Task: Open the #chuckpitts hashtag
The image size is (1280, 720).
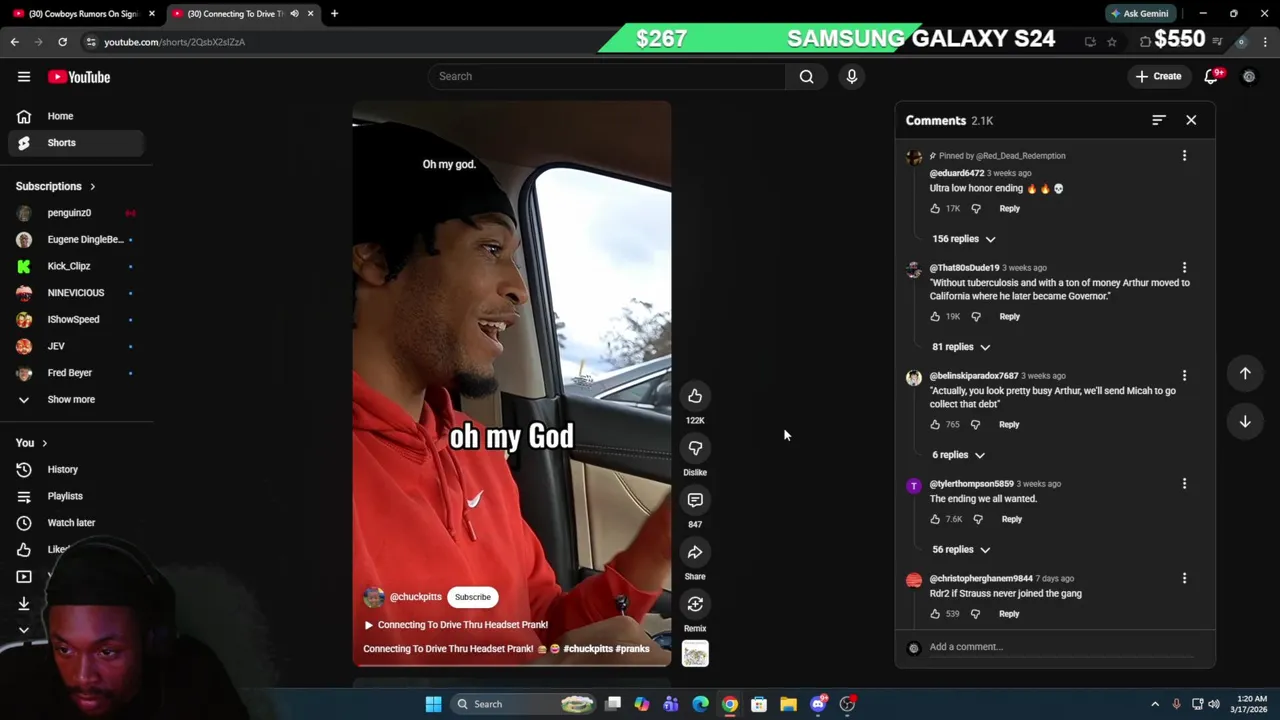Action: click(x=588, y=649)
